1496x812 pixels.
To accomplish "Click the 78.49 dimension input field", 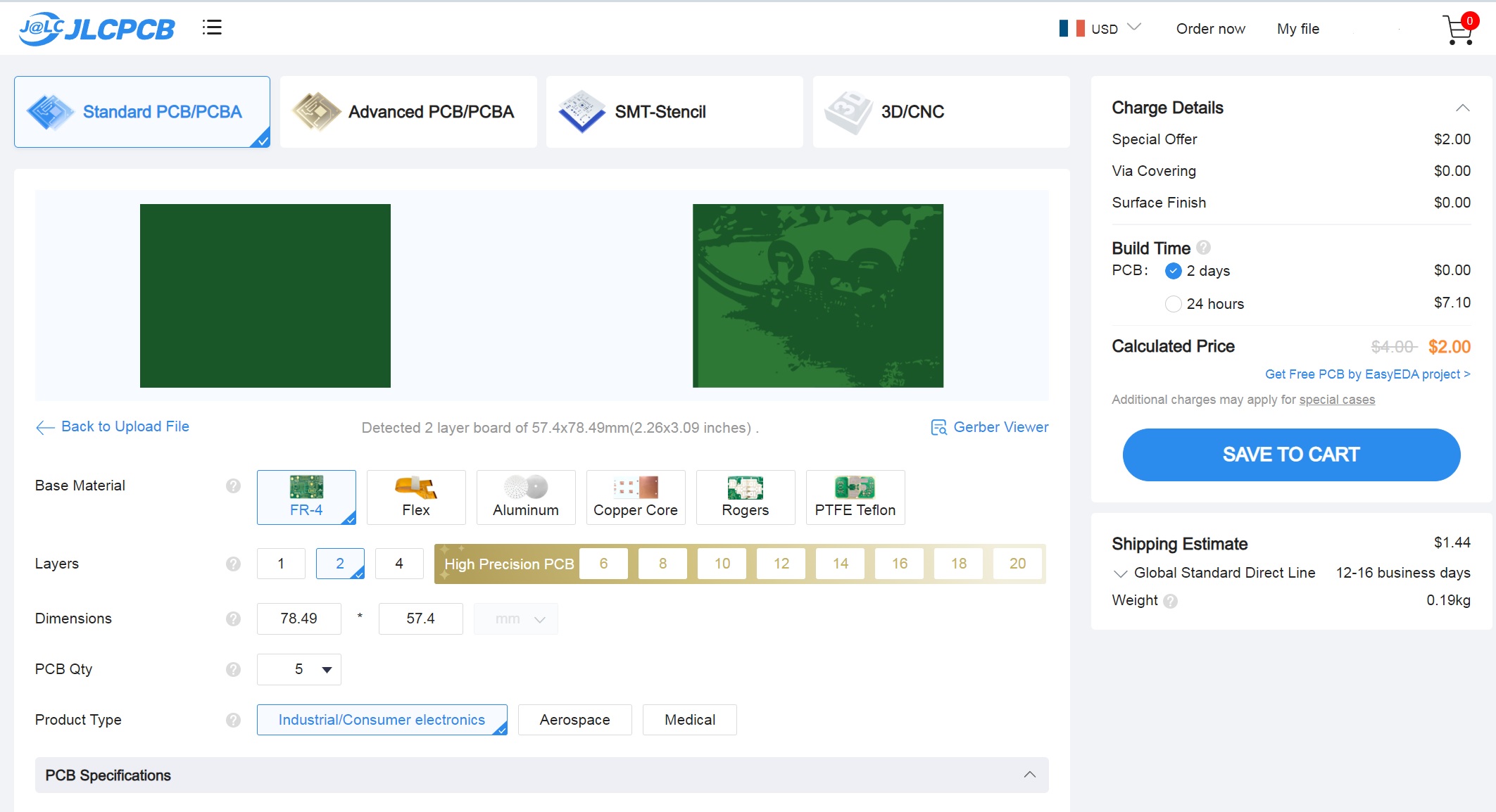I will tap(299, 618).
